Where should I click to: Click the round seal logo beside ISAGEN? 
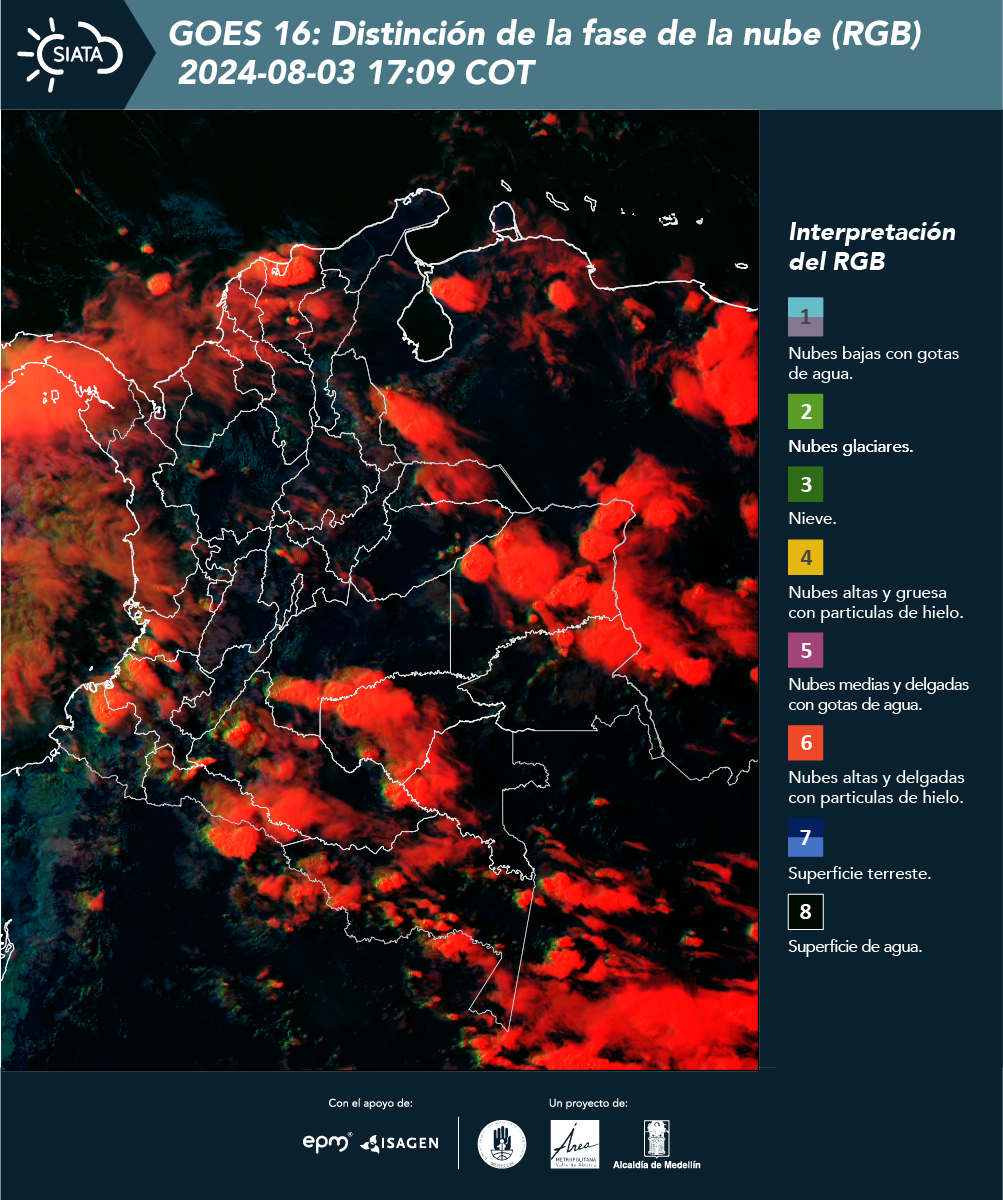[x=502, y=1143]
